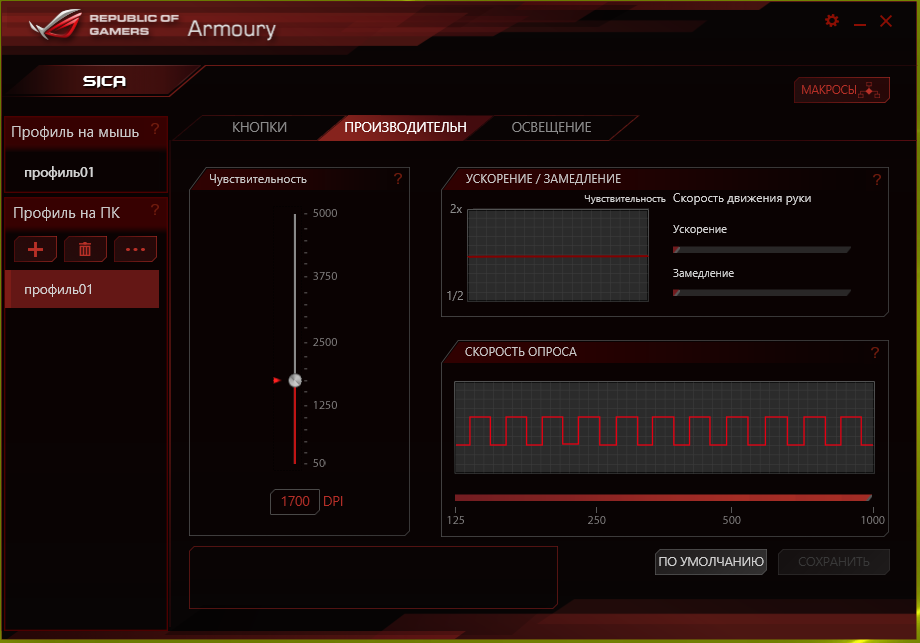
Task: Click the СОХРАНИТЬ save button
Action: [x=834, y=562]
